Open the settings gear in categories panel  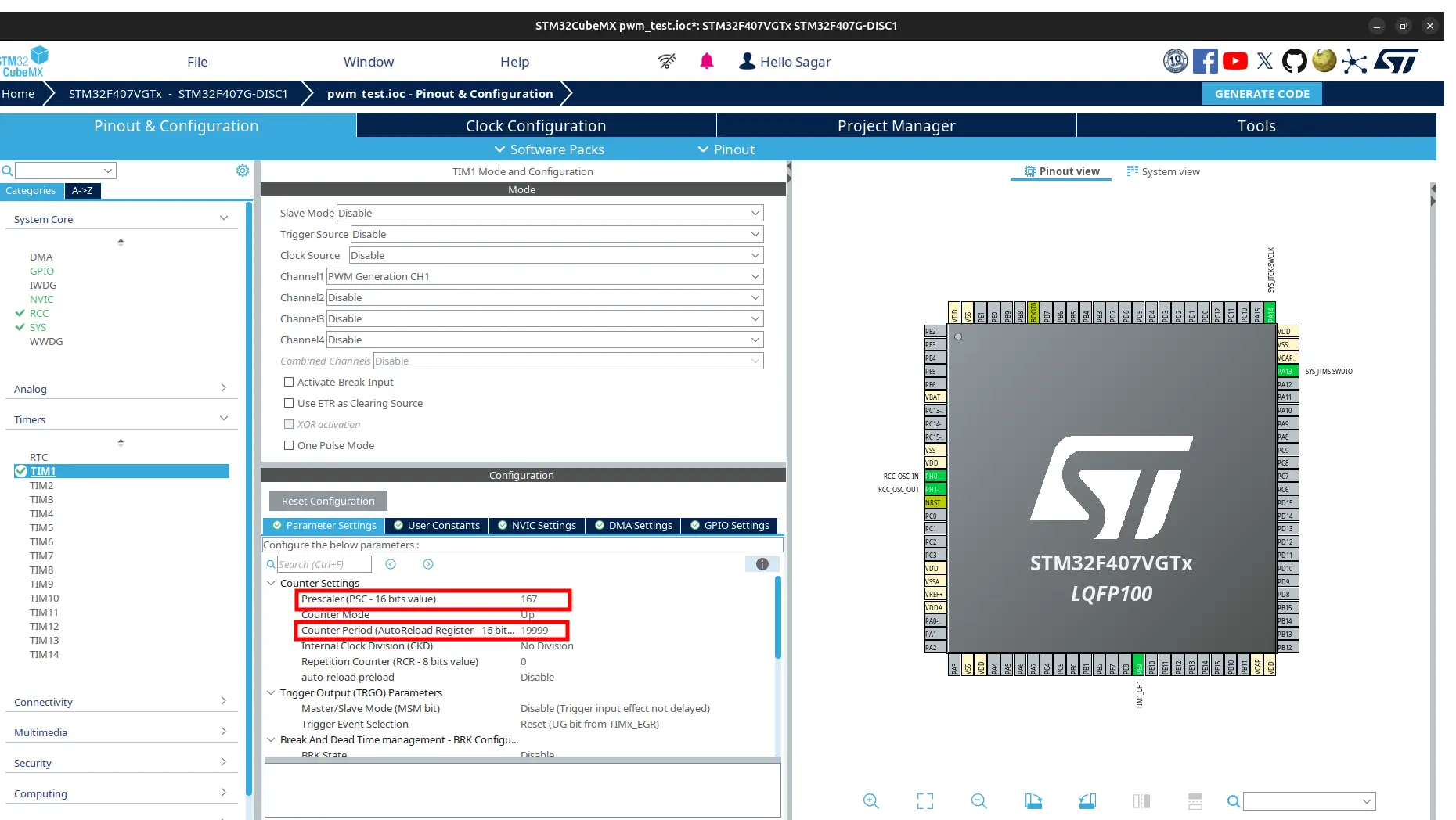click(x=243, y=171)
